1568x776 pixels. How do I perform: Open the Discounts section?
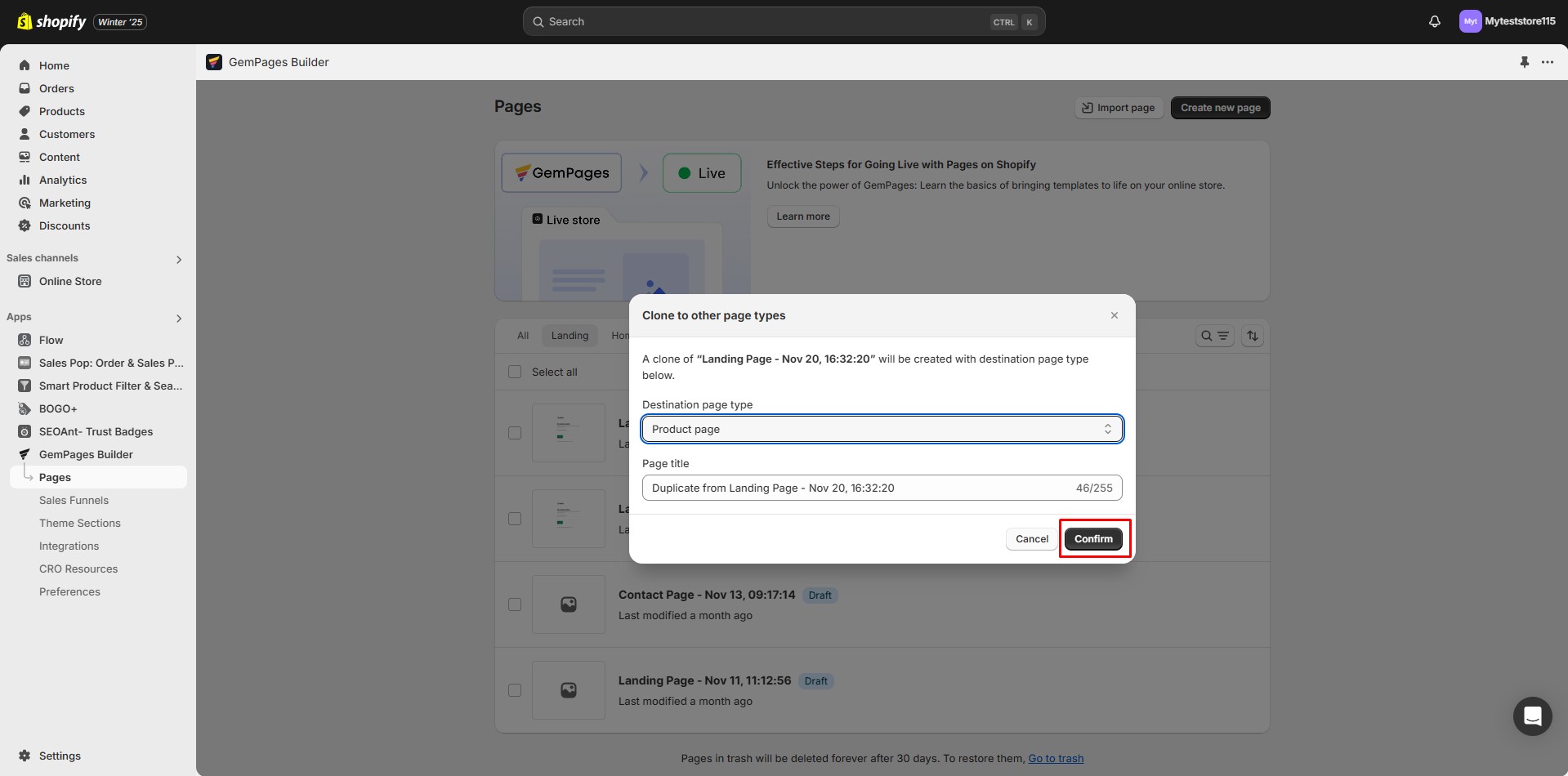click(x=65, y=225)
